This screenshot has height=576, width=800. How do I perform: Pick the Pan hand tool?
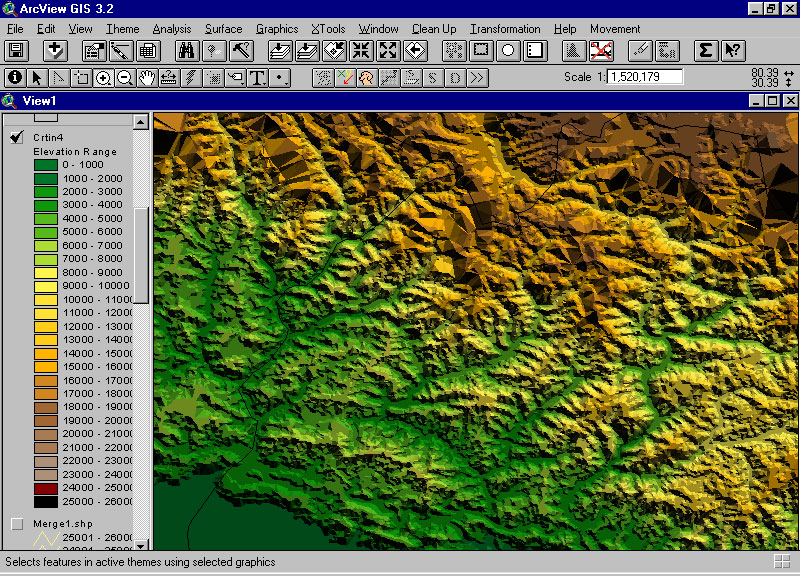147,77
